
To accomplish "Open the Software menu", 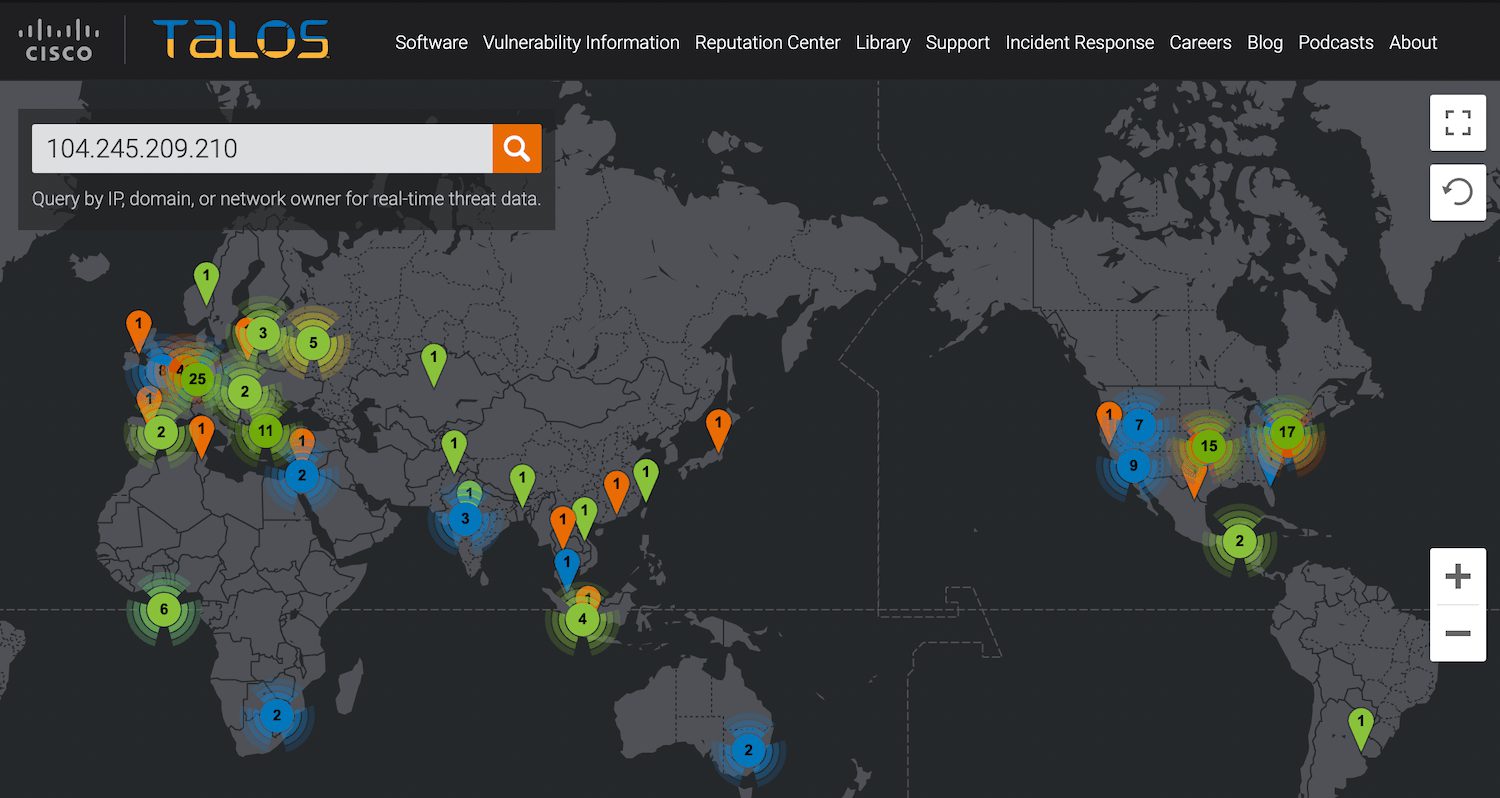I will (431, 42).
